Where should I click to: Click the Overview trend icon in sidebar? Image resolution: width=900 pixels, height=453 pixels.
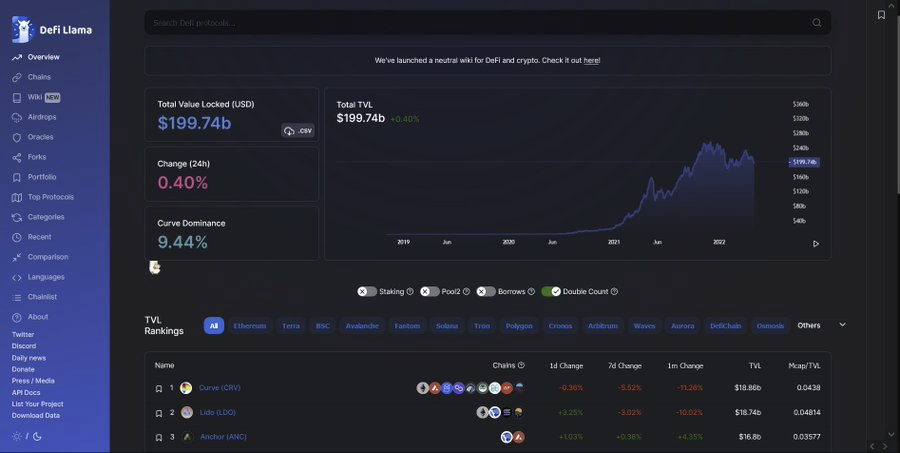click(x=17, y=57)
